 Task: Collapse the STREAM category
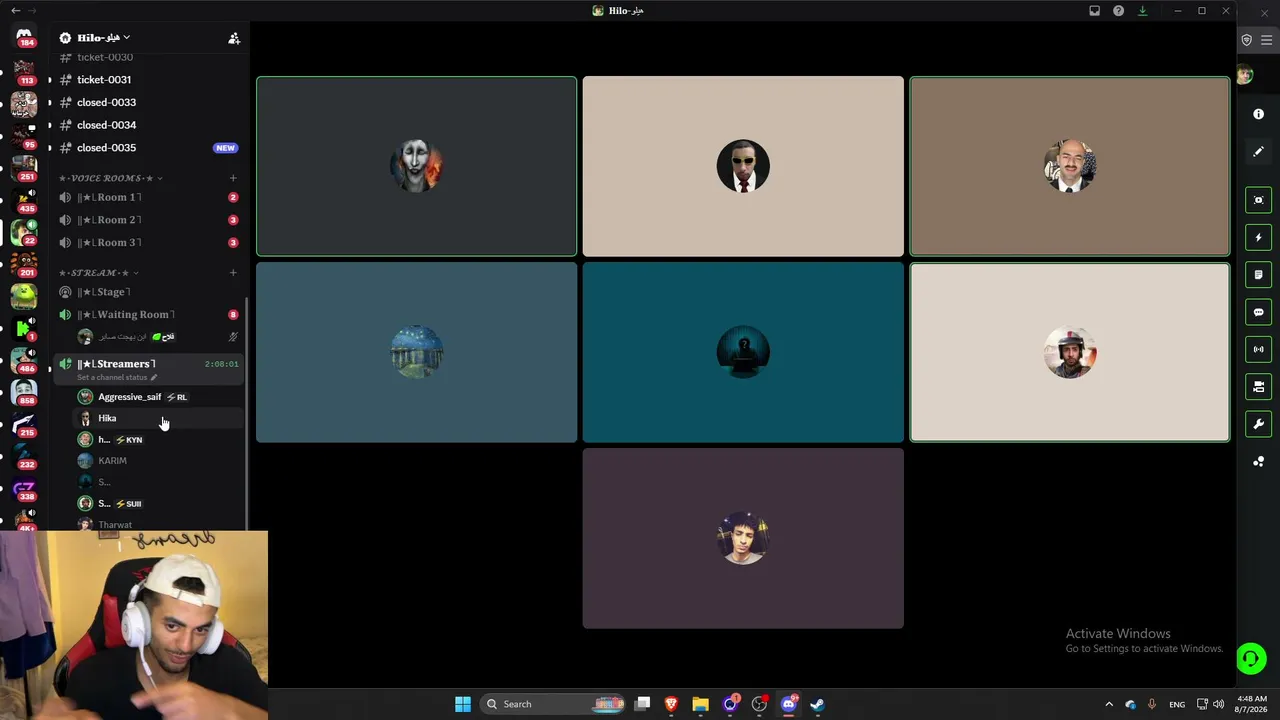(98, 273)
